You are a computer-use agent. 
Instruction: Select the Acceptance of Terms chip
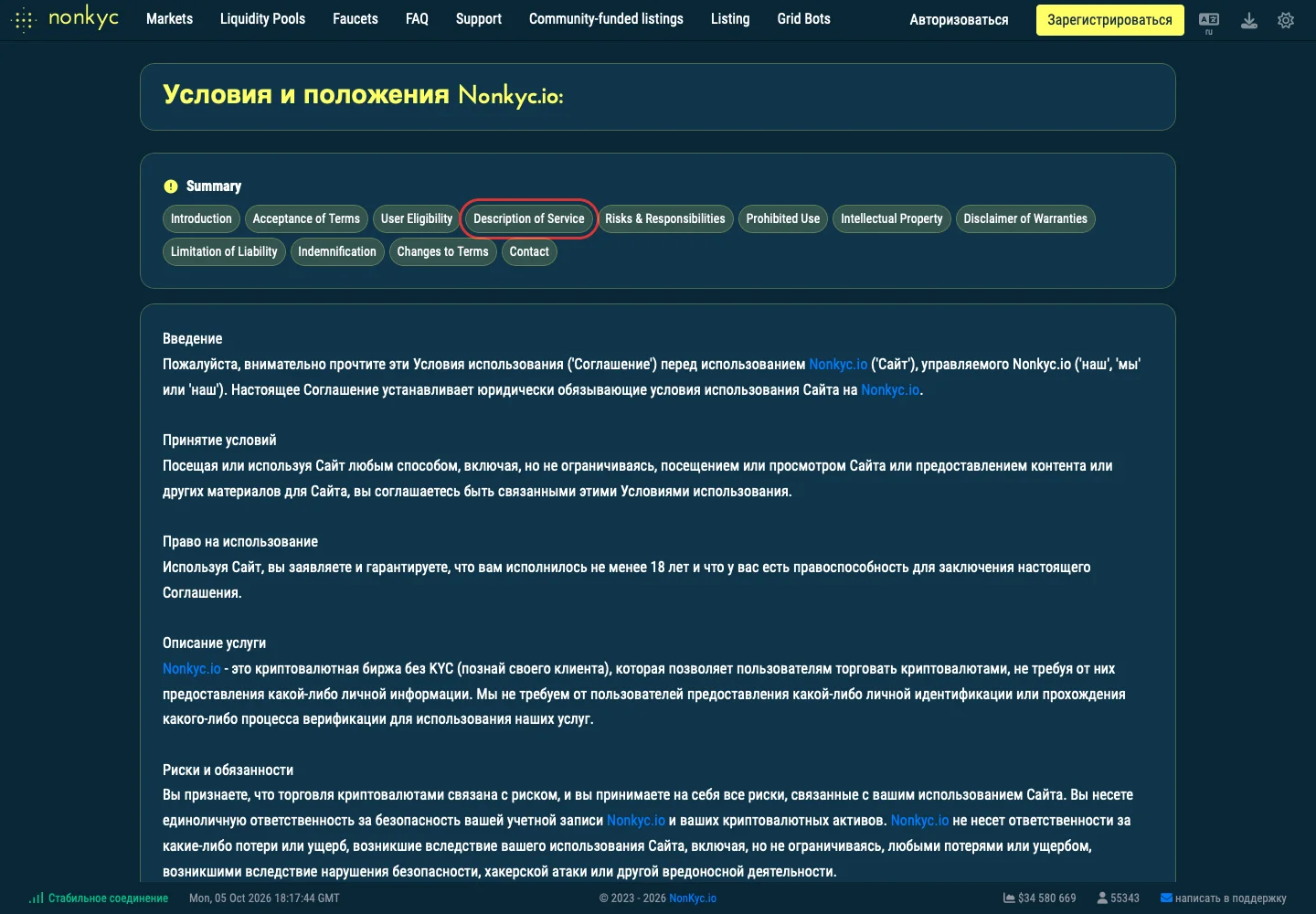(306, 219)
